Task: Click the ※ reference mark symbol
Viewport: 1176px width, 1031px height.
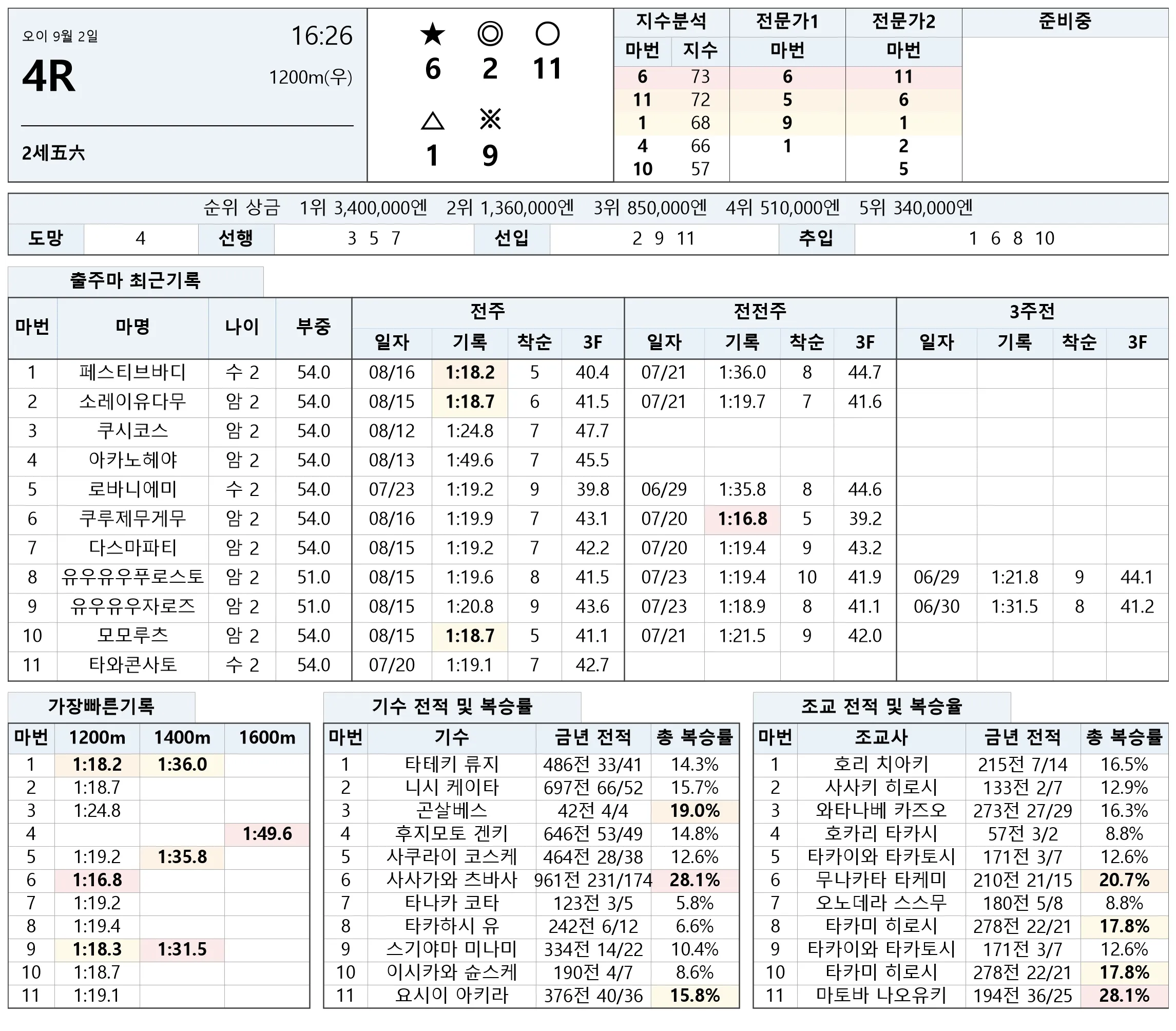Action: tap(490, 120)
